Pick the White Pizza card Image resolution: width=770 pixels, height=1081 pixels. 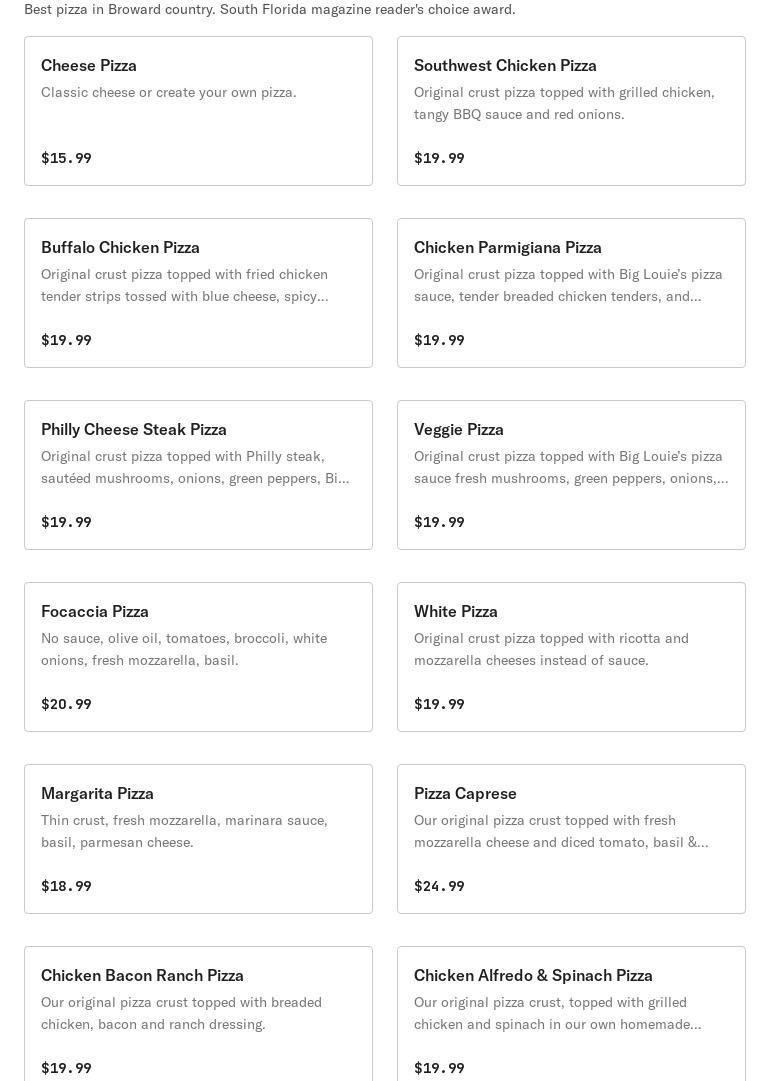coord(571,657)
